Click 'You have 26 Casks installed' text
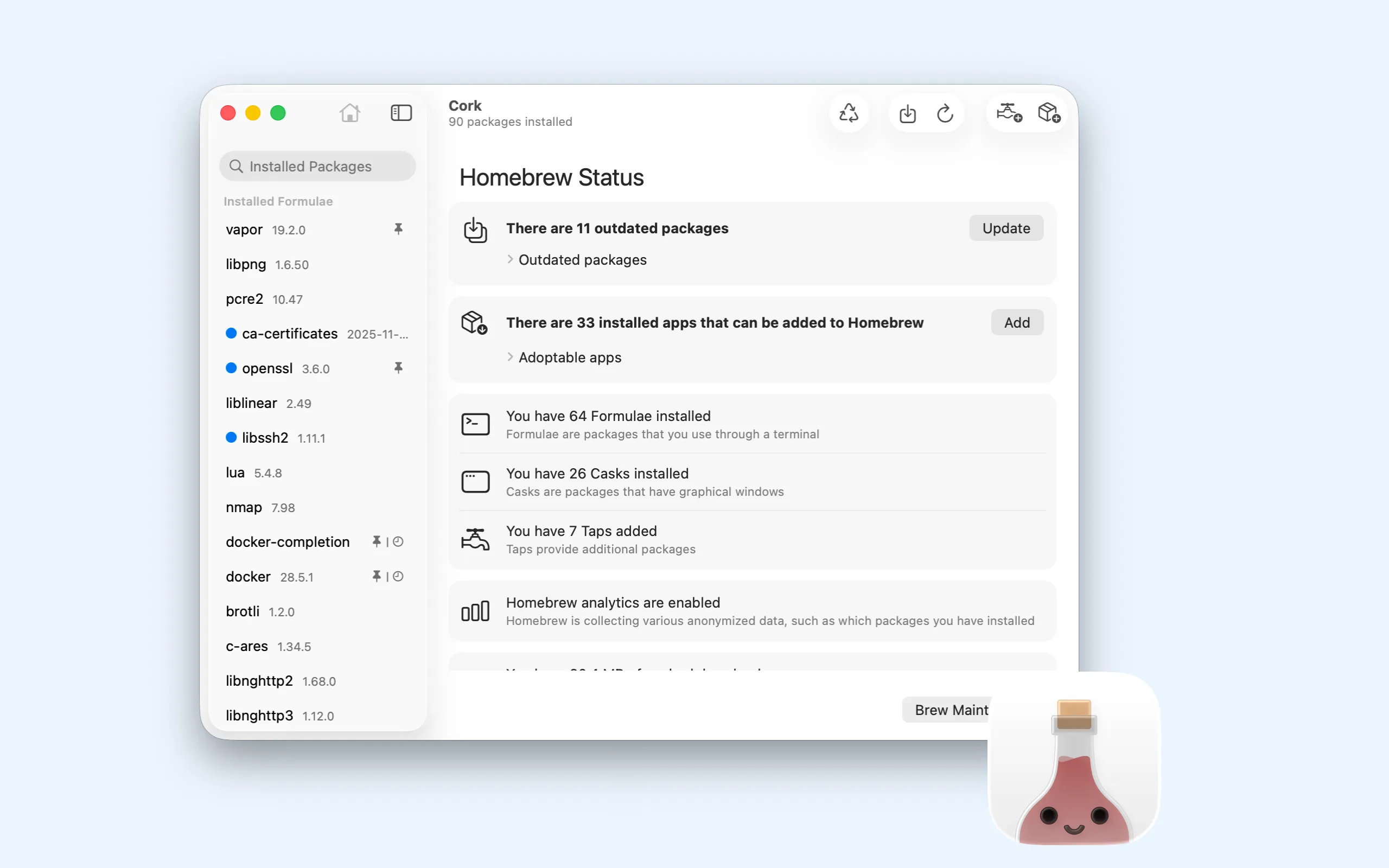The width and height of the screenshot is (1389, 868). point(597,473)
